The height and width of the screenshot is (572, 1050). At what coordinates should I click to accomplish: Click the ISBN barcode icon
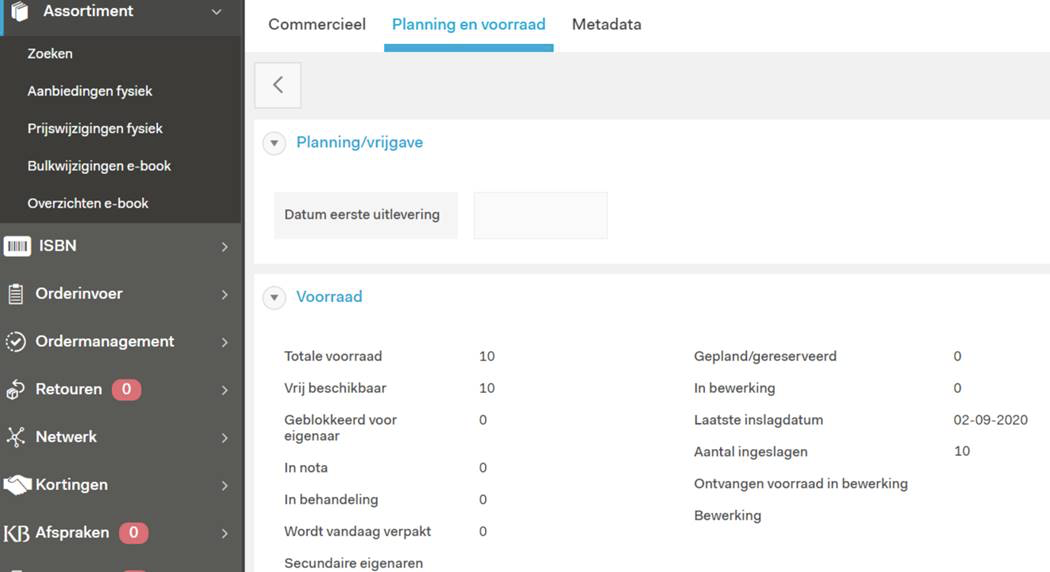[x=17, y=246]
